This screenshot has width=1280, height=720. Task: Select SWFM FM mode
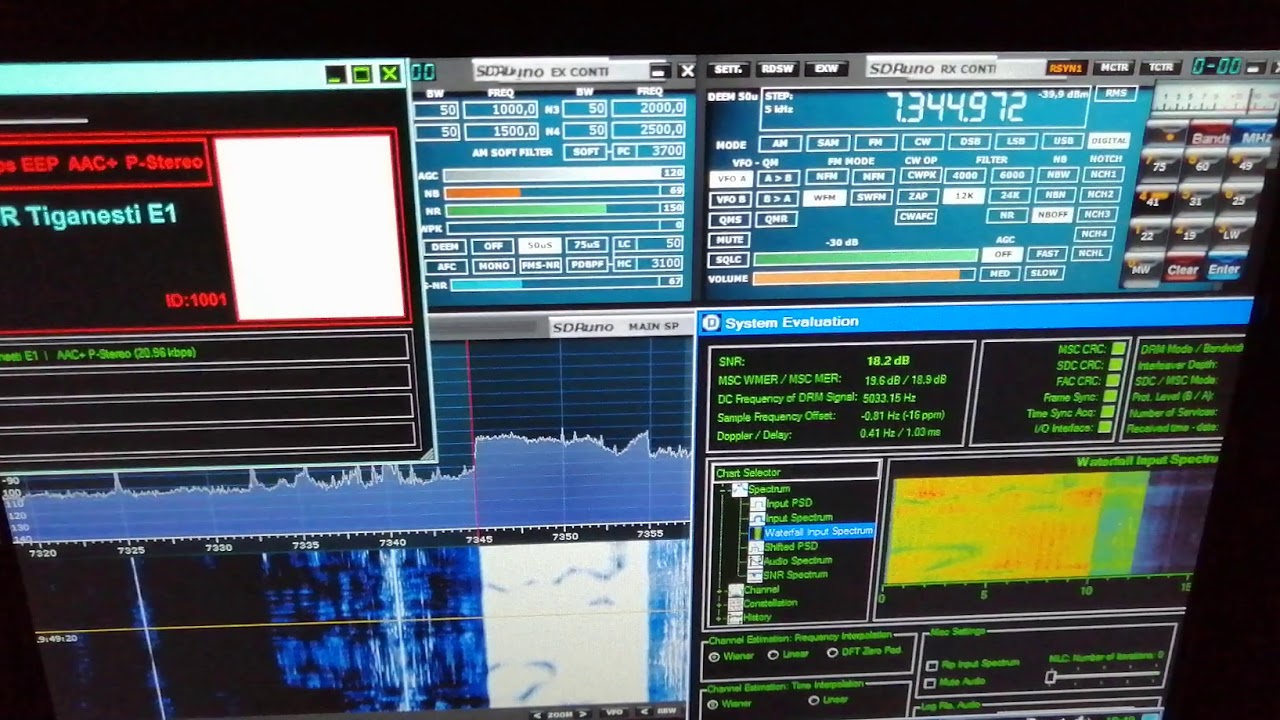pos(872,197)
